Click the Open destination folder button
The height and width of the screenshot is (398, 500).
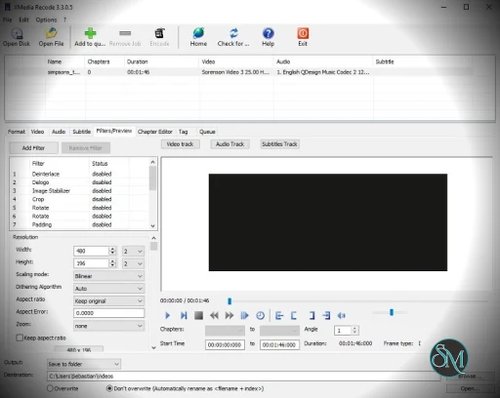[469, 388]
